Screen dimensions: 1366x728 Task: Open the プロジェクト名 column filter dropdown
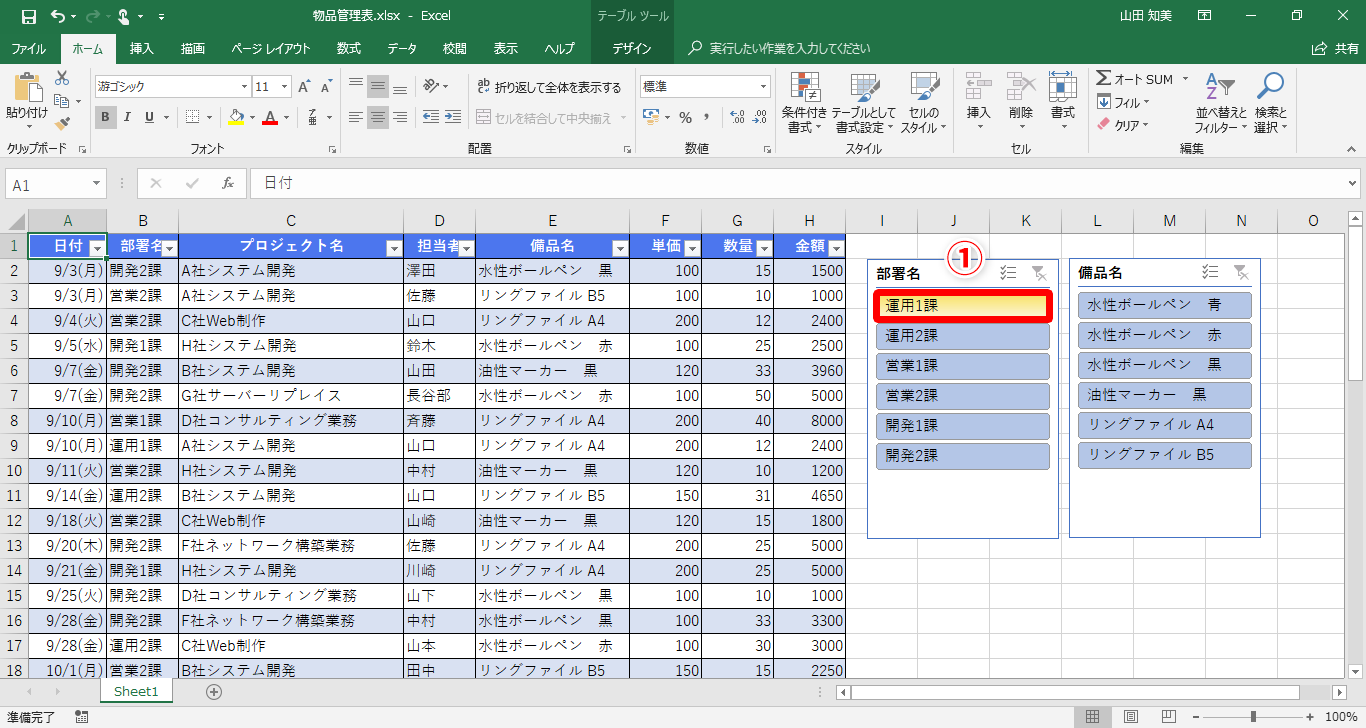tap(394, 248)
